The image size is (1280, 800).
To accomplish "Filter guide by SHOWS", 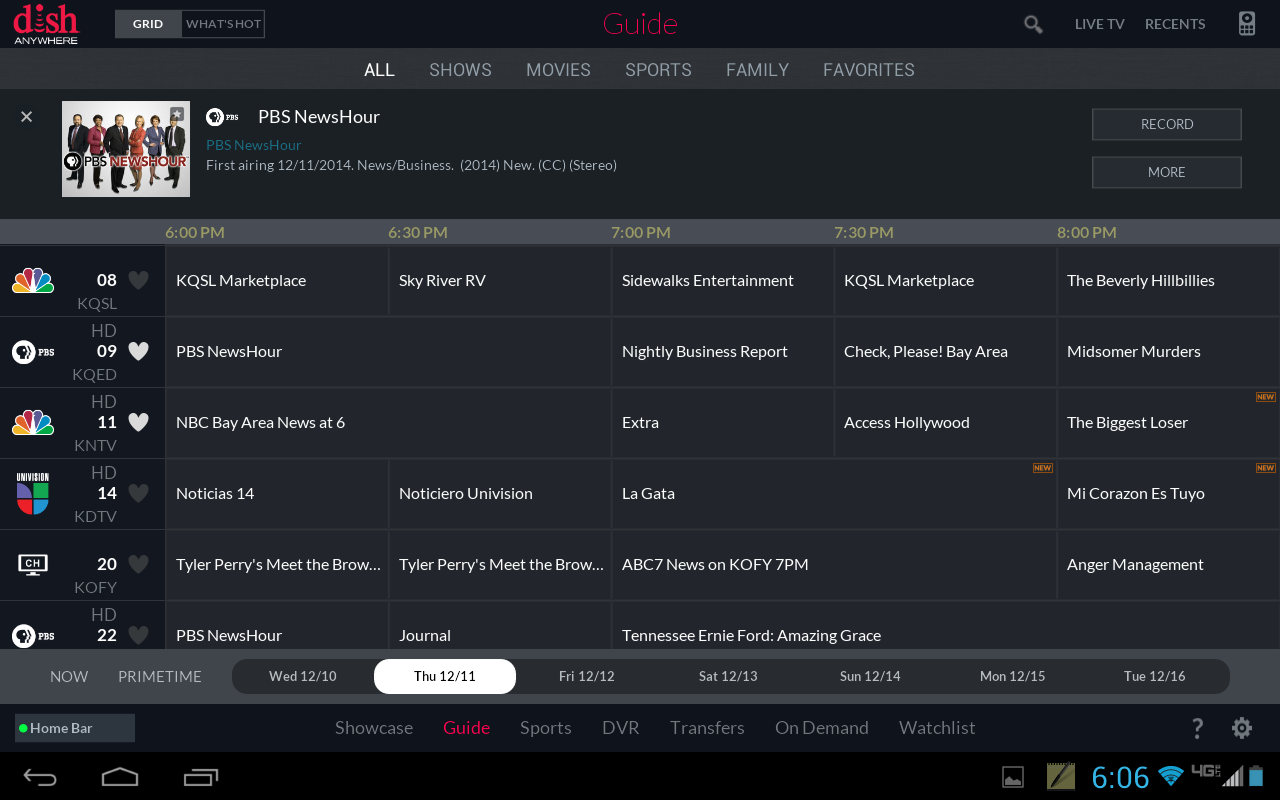I will [x=460, y=70].
